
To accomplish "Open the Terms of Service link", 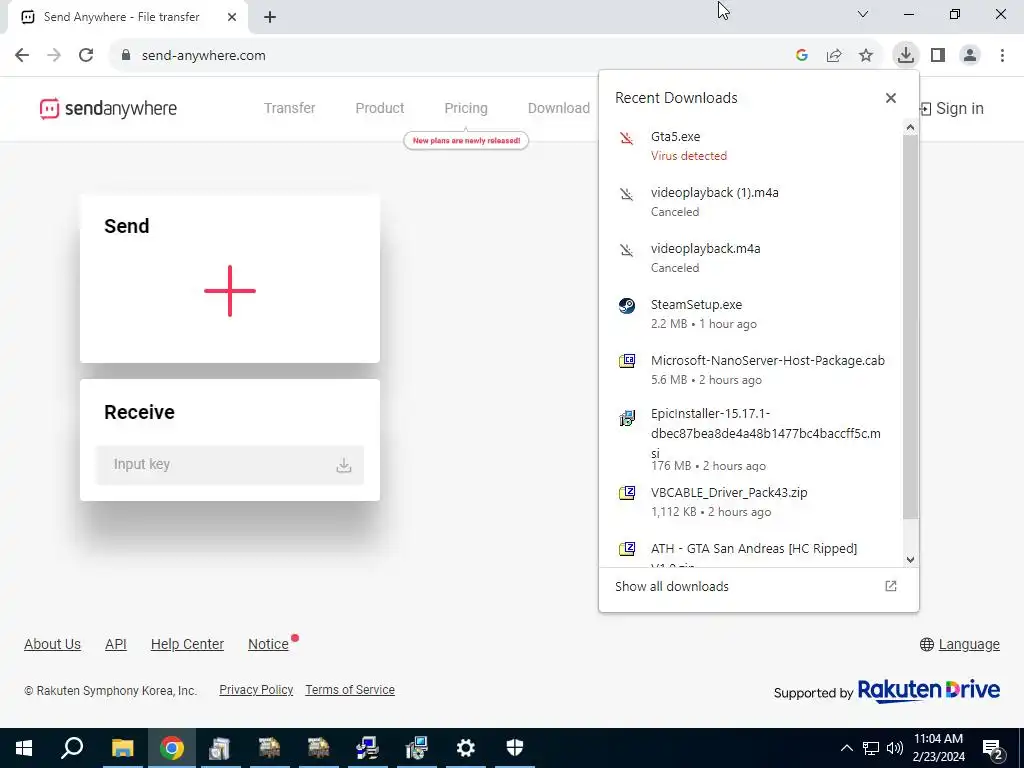I will pos(350,690).
